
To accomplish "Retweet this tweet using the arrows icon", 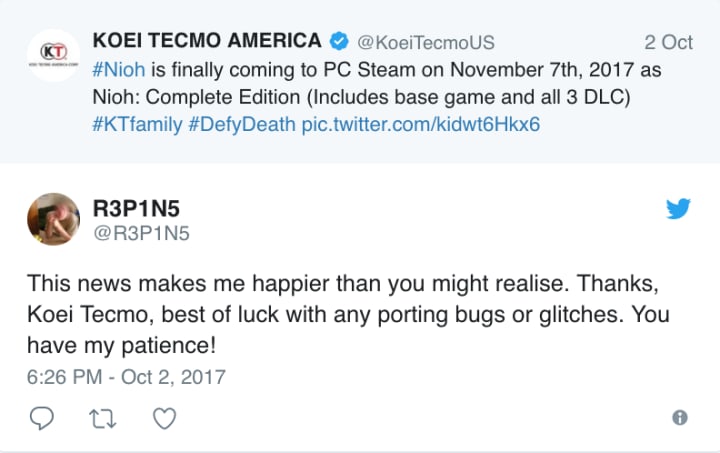I will pos(103,417).
